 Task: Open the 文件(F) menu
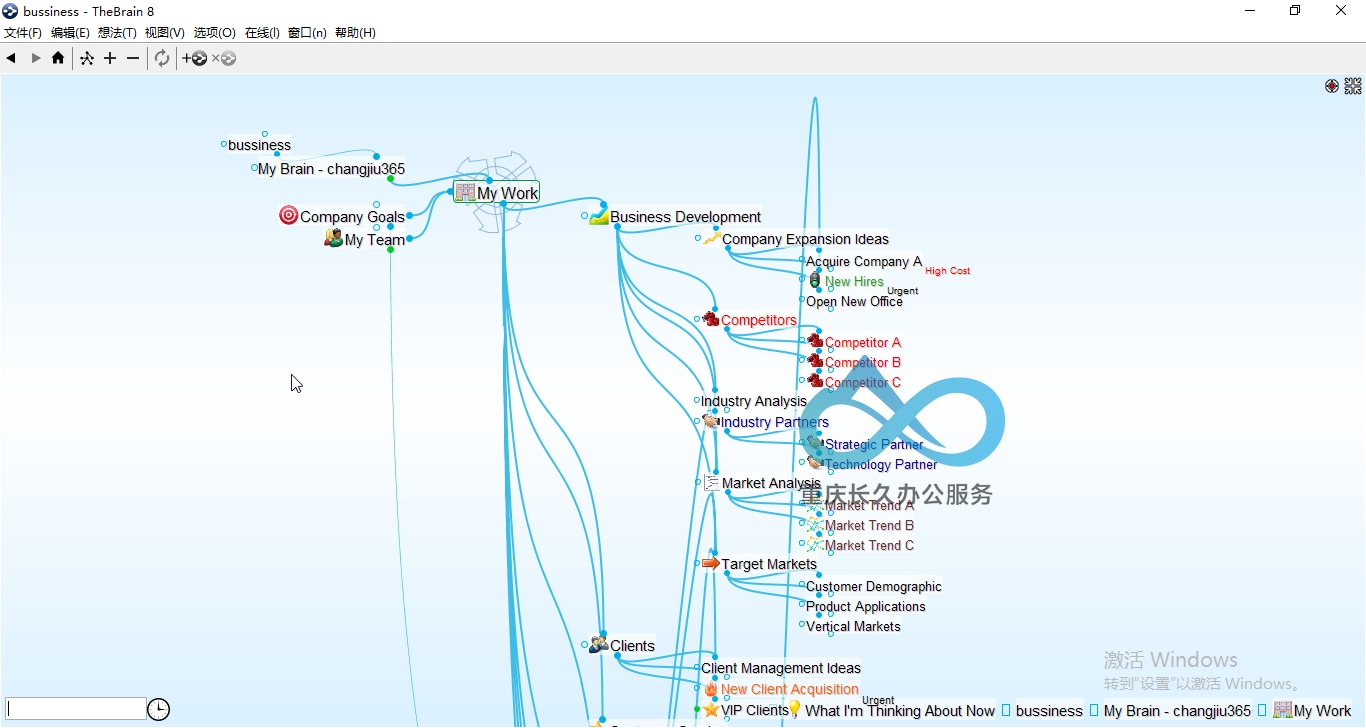[23, 33]
